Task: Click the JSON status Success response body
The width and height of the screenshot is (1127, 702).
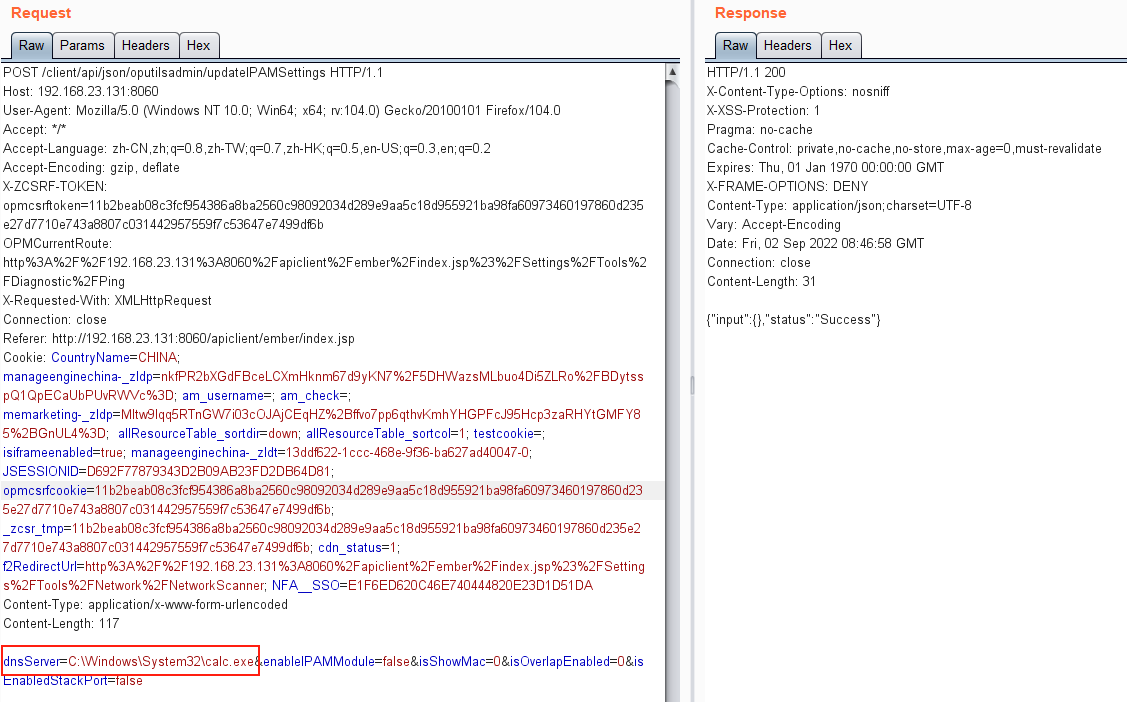Action: (x=794, y=320)
